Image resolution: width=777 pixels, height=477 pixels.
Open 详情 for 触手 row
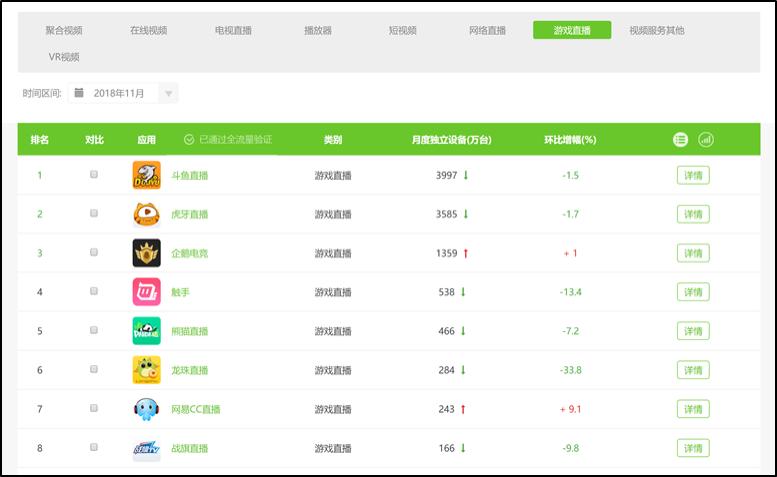[x=693, y=292]
